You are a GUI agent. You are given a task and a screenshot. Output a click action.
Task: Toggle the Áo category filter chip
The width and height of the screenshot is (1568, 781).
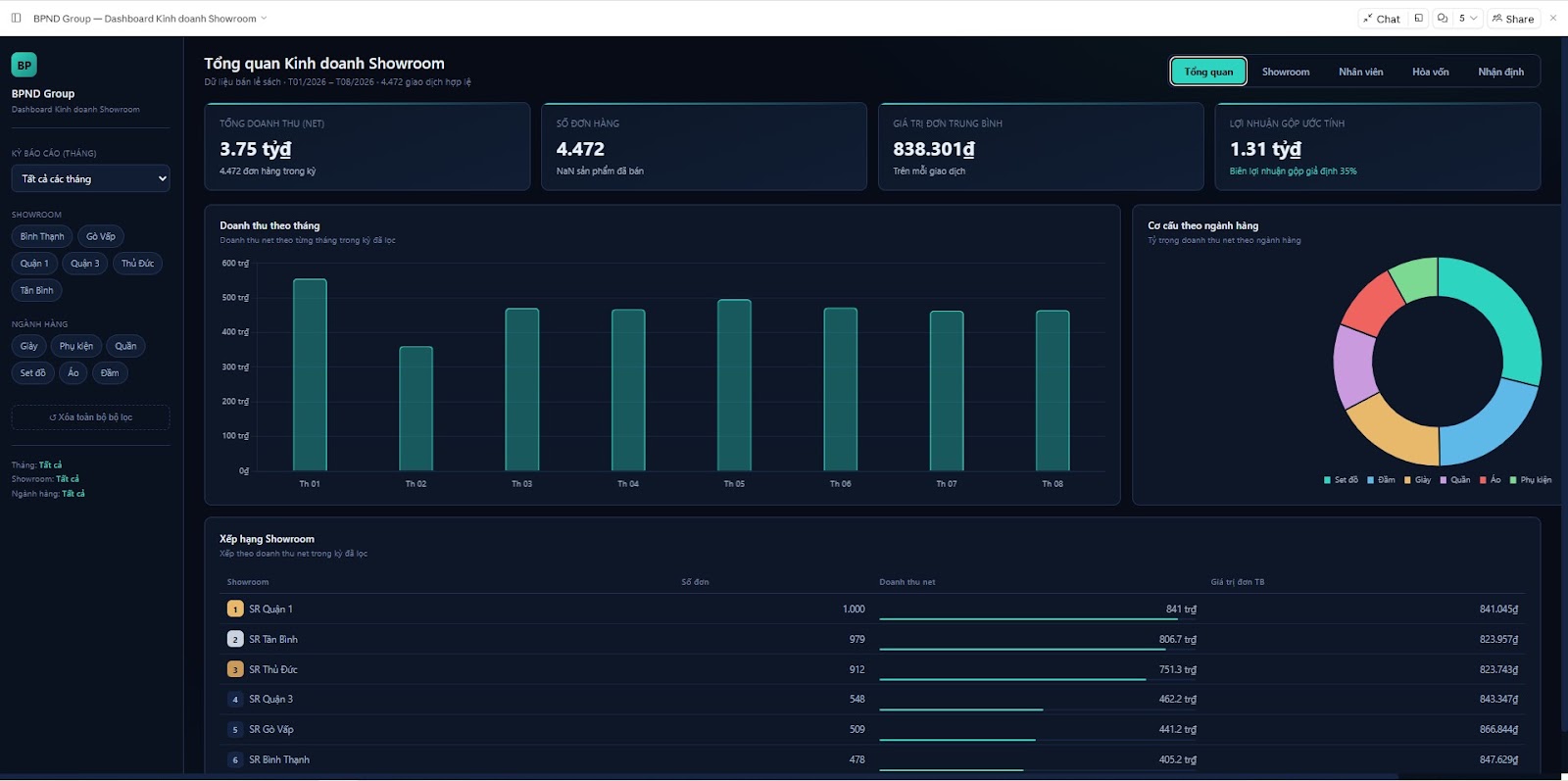point(73,373)
